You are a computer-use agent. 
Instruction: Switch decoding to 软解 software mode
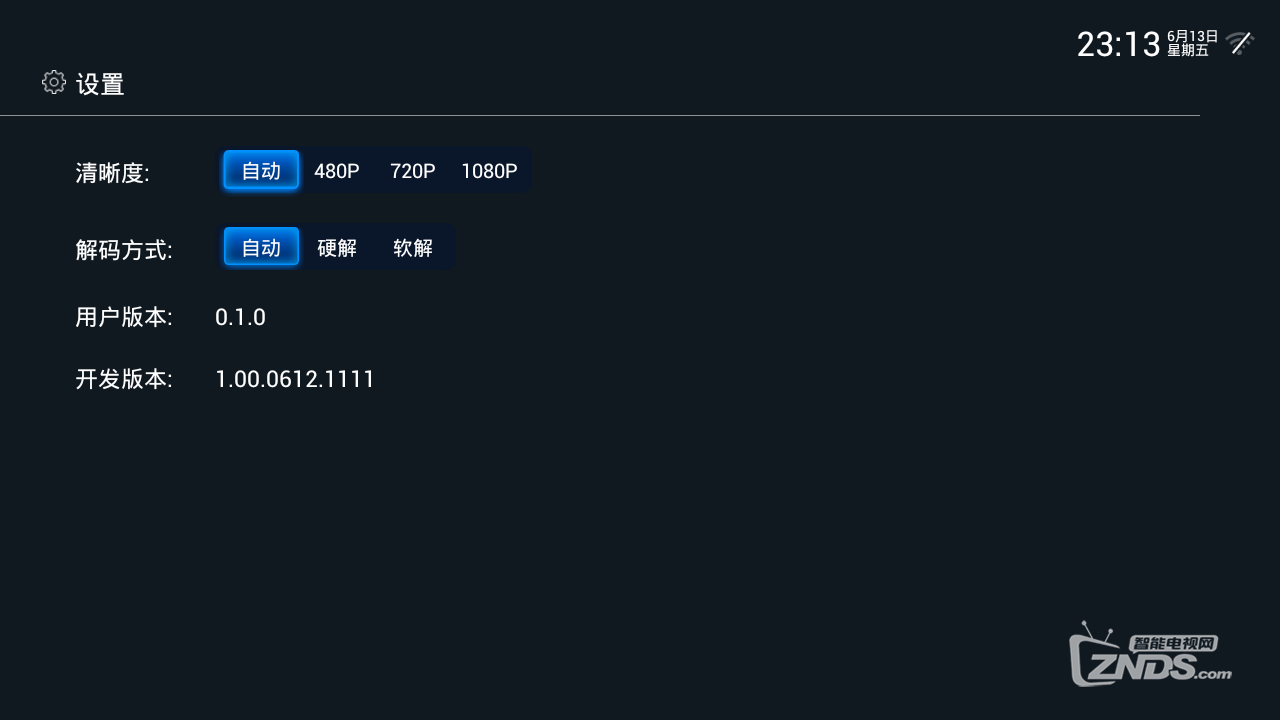413,247
